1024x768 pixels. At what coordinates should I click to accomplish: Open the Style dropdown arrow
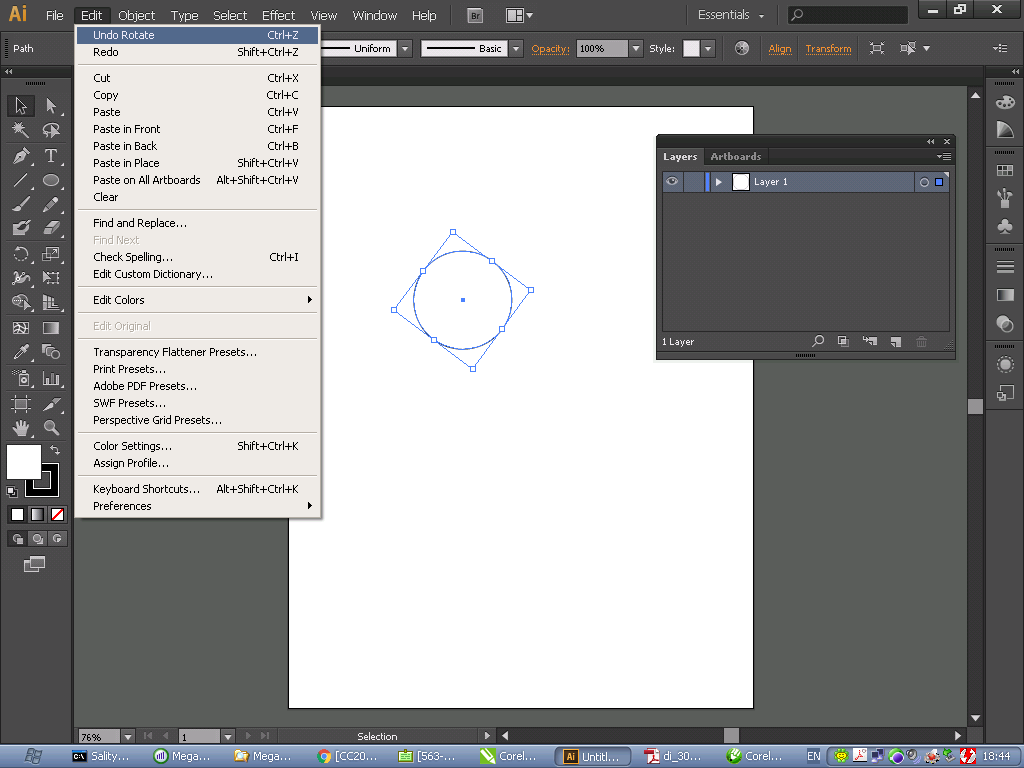[x=708, y=48]
